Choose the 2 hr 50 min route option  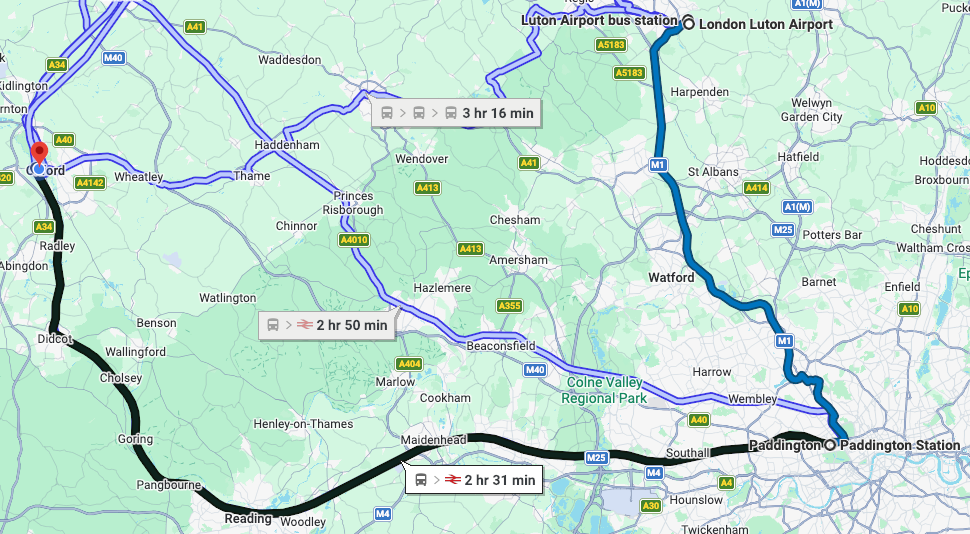point(327,325)
